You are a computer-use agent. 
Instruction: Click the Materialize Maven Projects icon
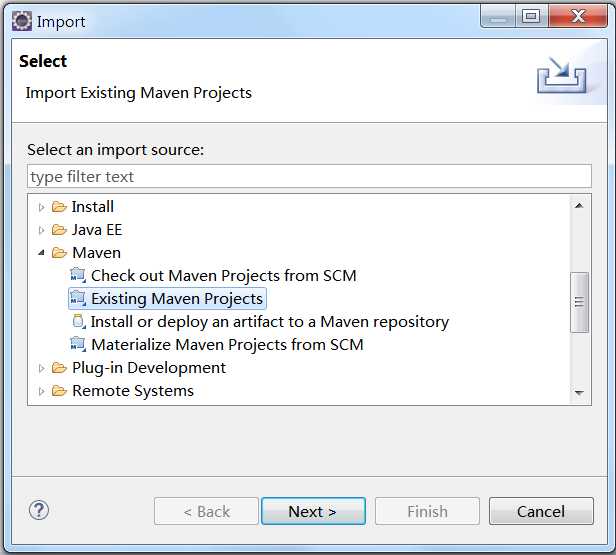pos(78,345)
